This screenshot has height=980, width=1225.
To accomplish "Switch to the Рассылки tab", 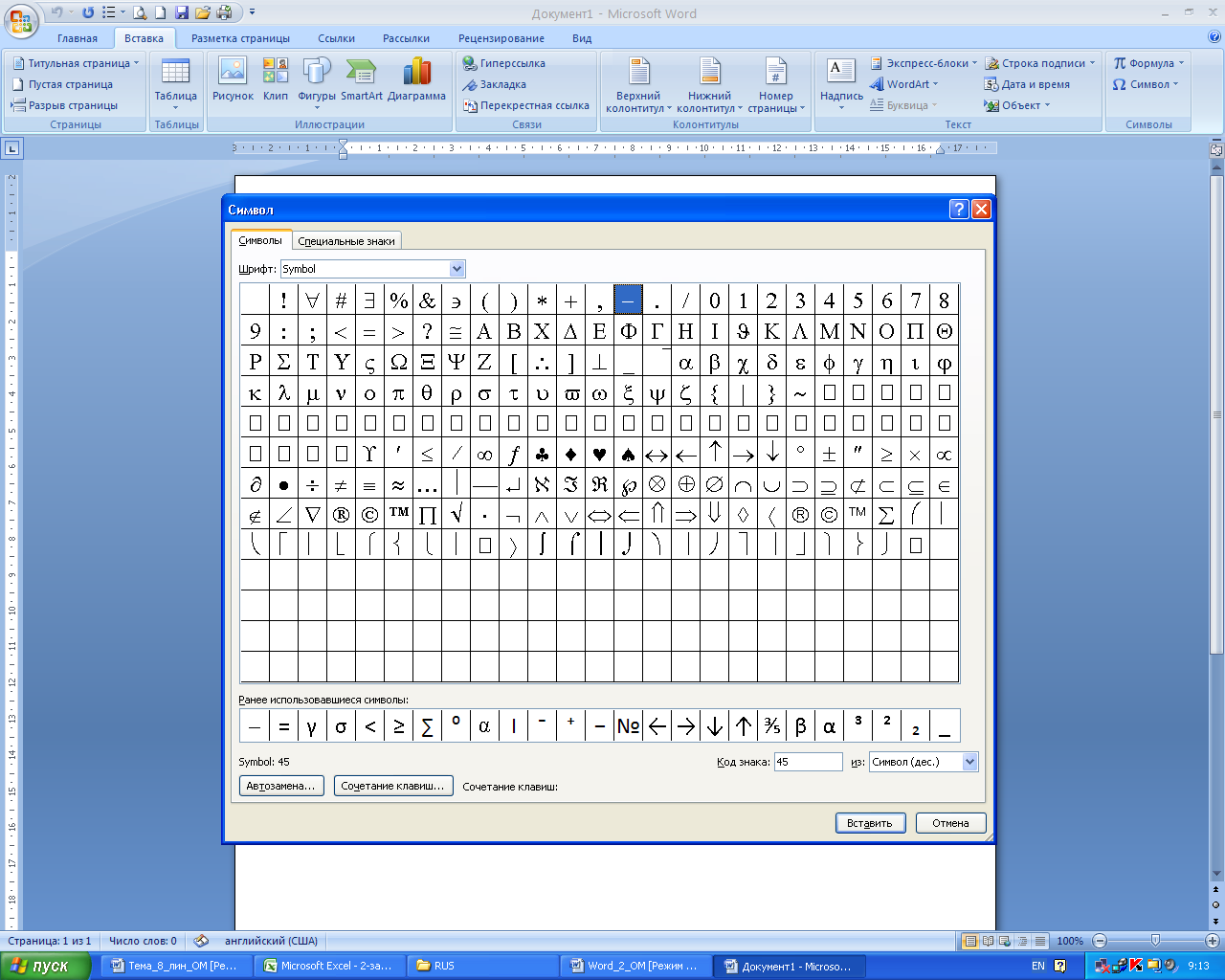I will pyautogui.click(x=406, y=38).
